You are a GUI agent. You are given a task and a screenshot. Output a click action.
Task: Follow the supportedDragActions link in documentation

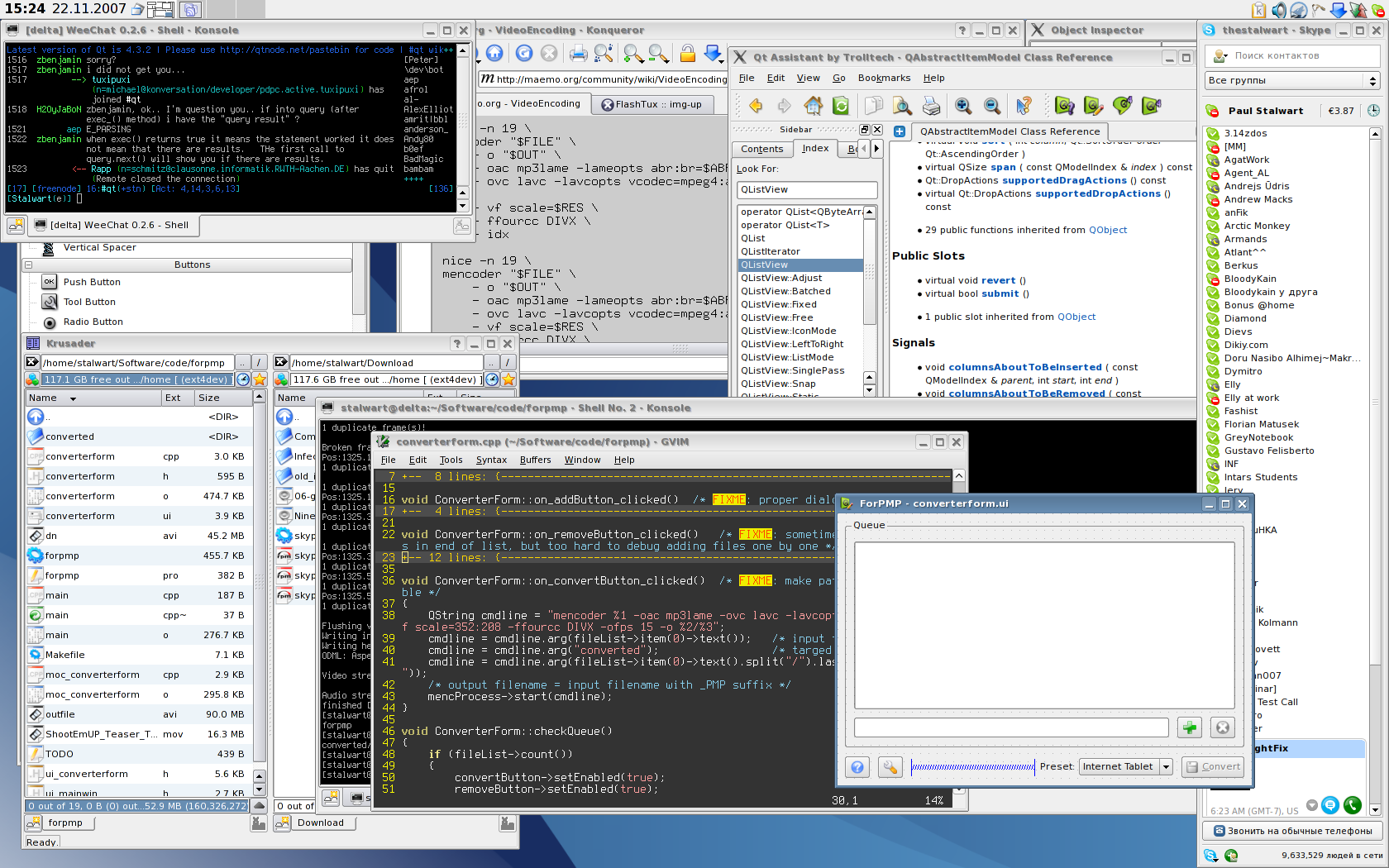click(1064, 180)
